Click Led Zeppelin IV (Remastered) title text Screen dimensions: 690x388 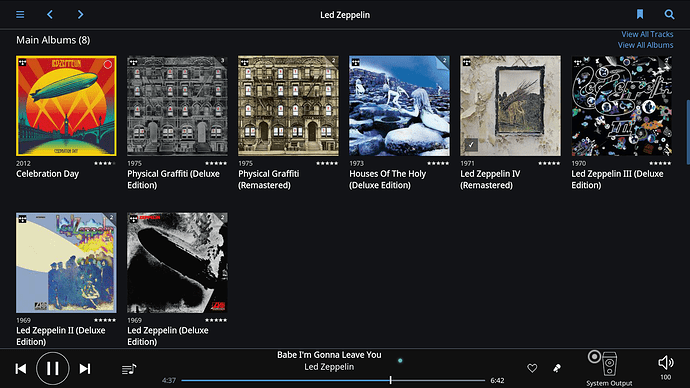(x=490, y=179)
